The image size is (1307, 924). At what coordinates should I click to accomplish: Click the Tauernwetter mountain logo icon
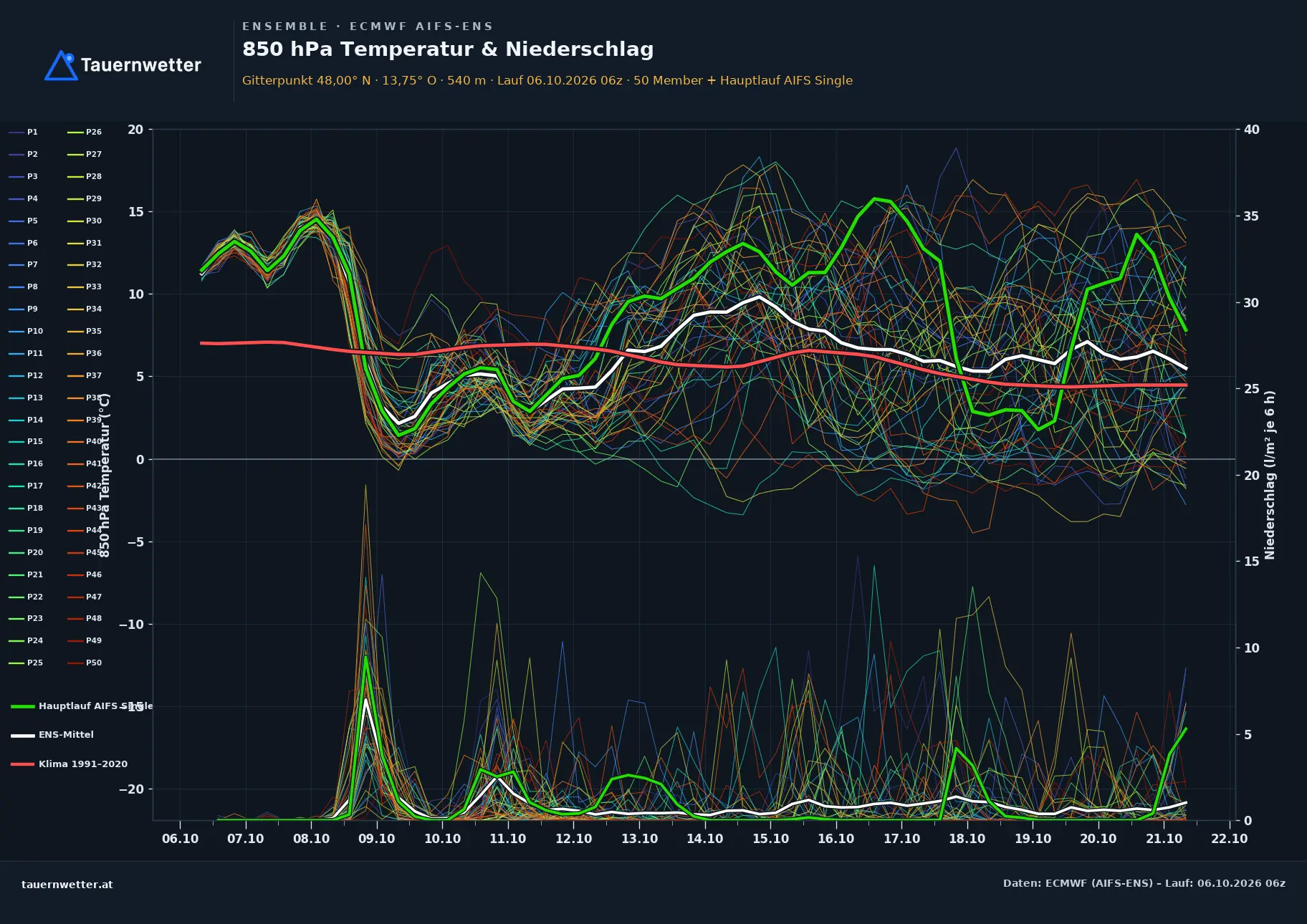(61, 65)
